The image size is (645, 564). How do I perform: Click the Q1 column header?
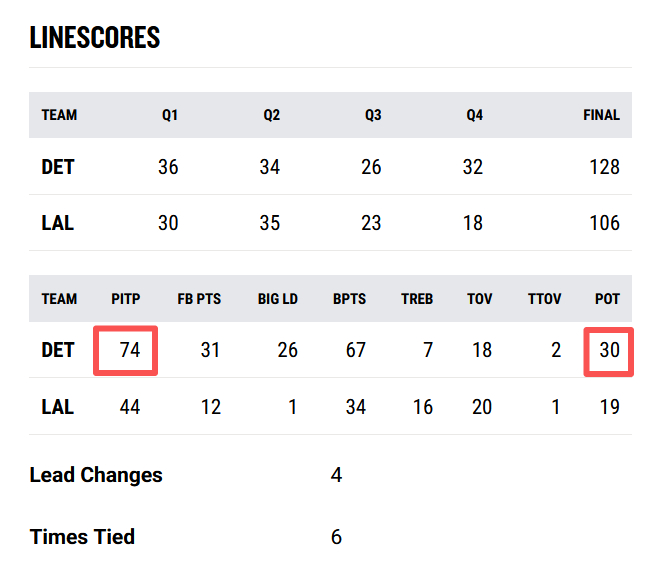point(170,115)
